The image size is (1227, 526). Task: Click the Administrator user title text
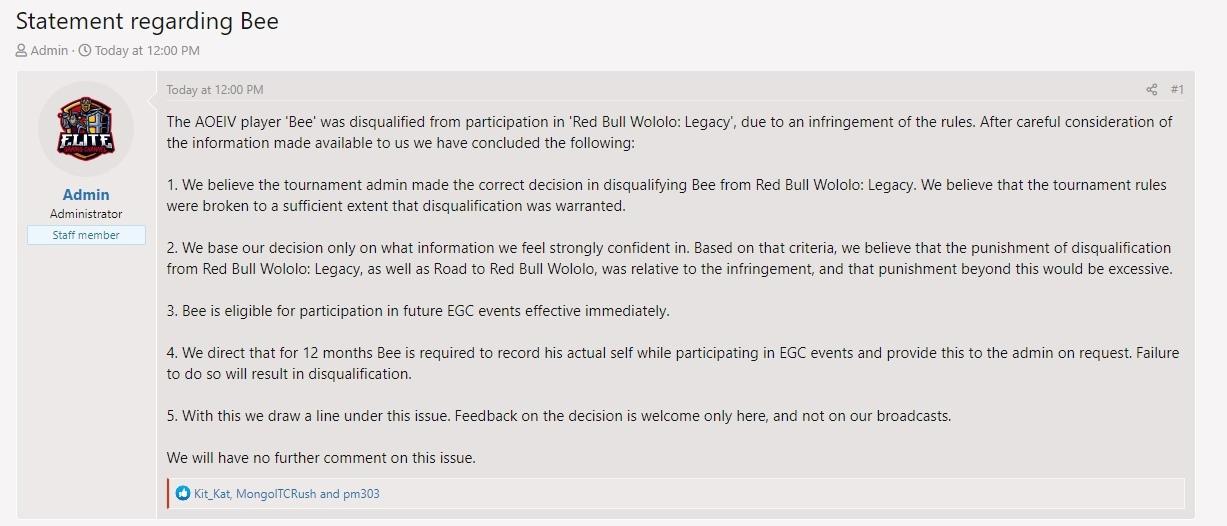click(86, 214)
